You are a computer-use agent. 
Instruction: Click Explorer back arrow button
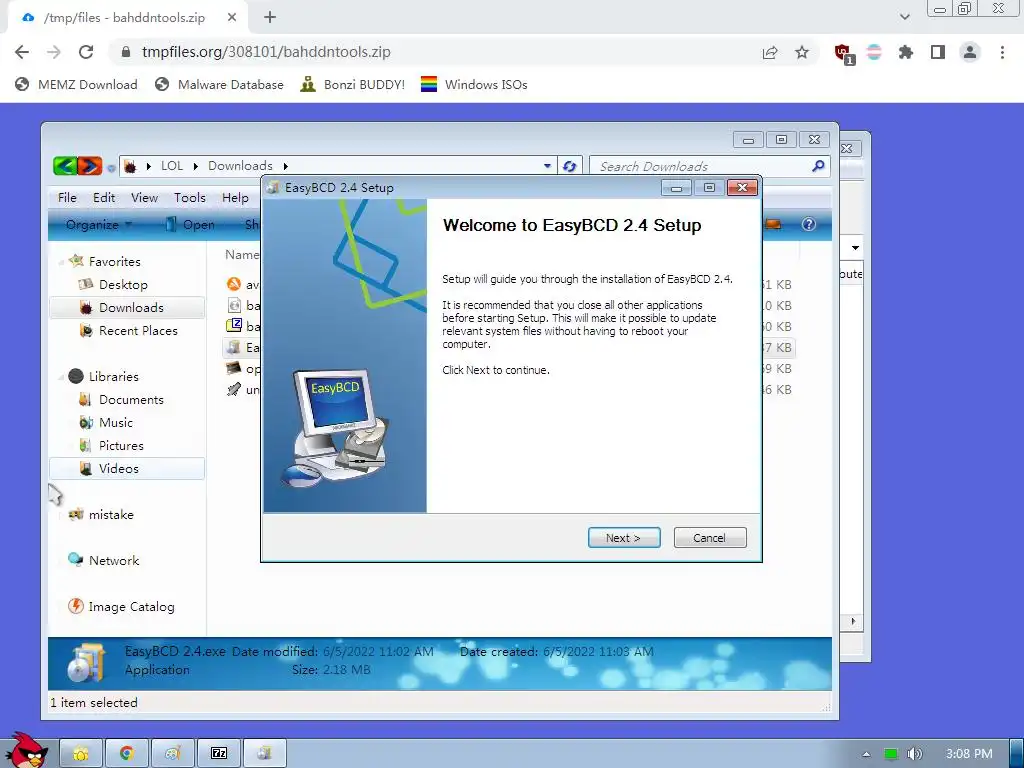click(x=65, y=166)
